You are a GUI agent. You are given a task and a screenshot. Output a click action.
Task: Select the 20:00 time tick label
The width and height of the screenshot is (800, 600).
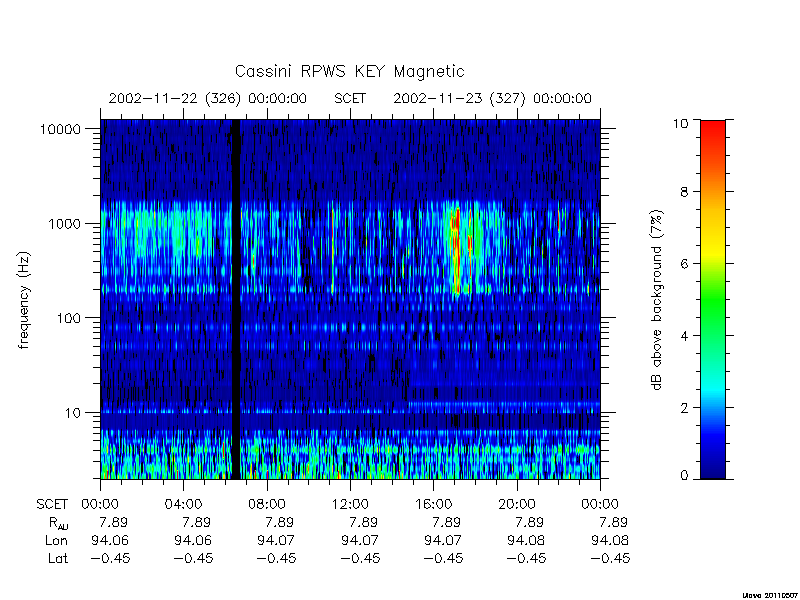(517, 505)
